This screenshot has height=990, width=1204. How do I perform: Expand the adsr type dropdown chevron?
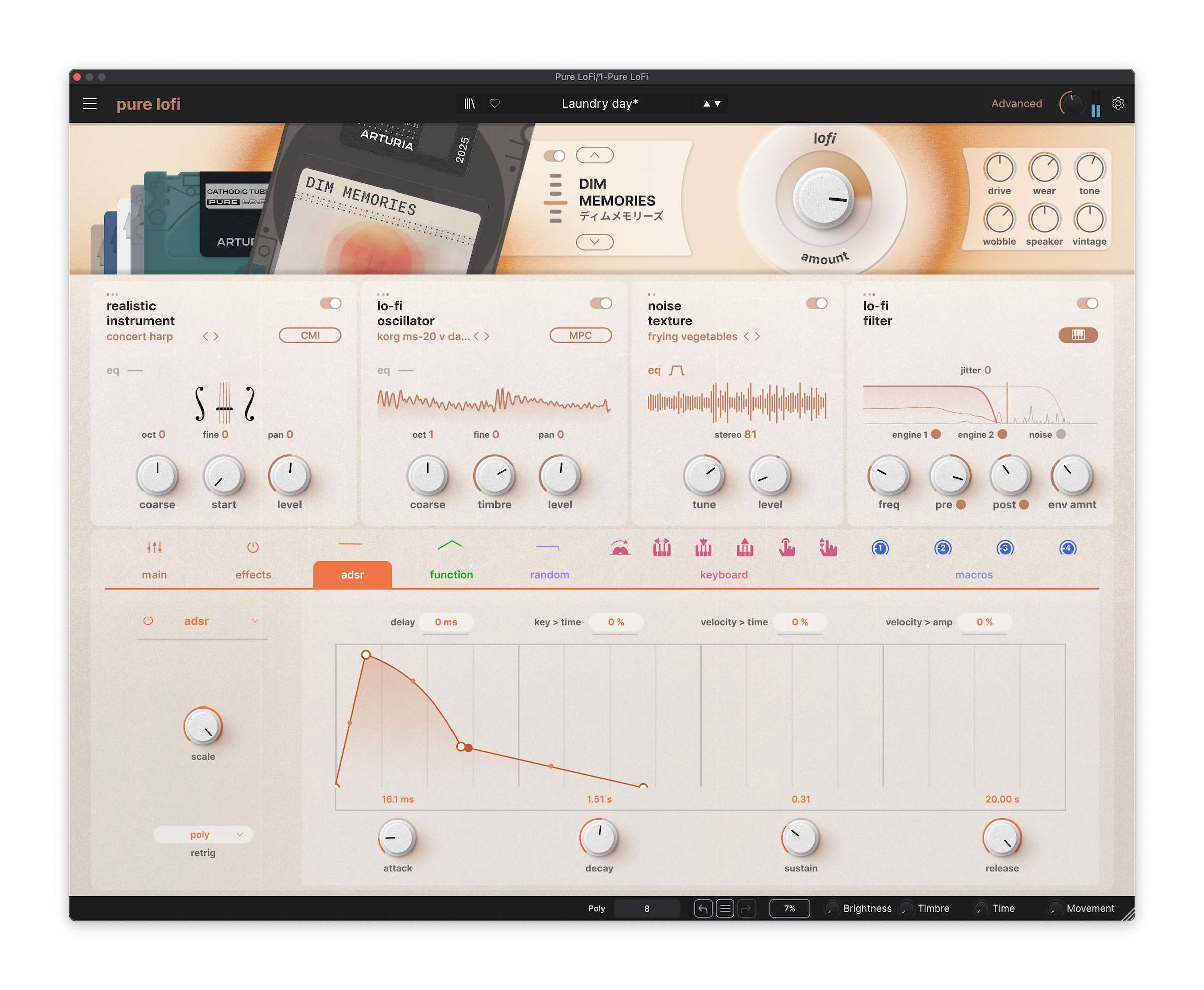pos(255,621)
